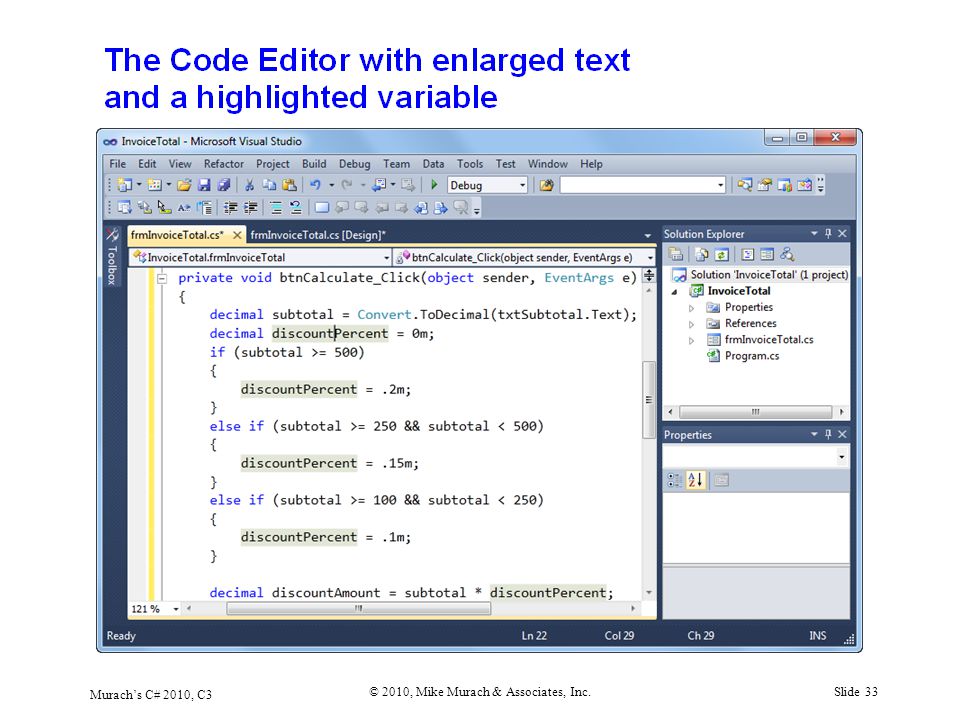This screenshot has height=720, width=960.
Task: Switch properties to Categorized view
Action: click(x=675, y=480)
